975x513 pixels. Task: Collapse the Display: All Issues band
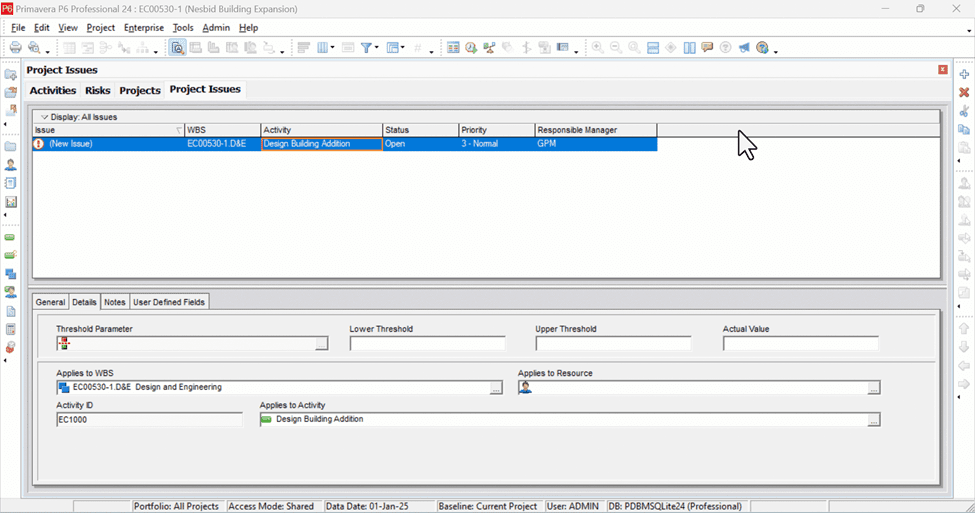(x=44, y=117)
